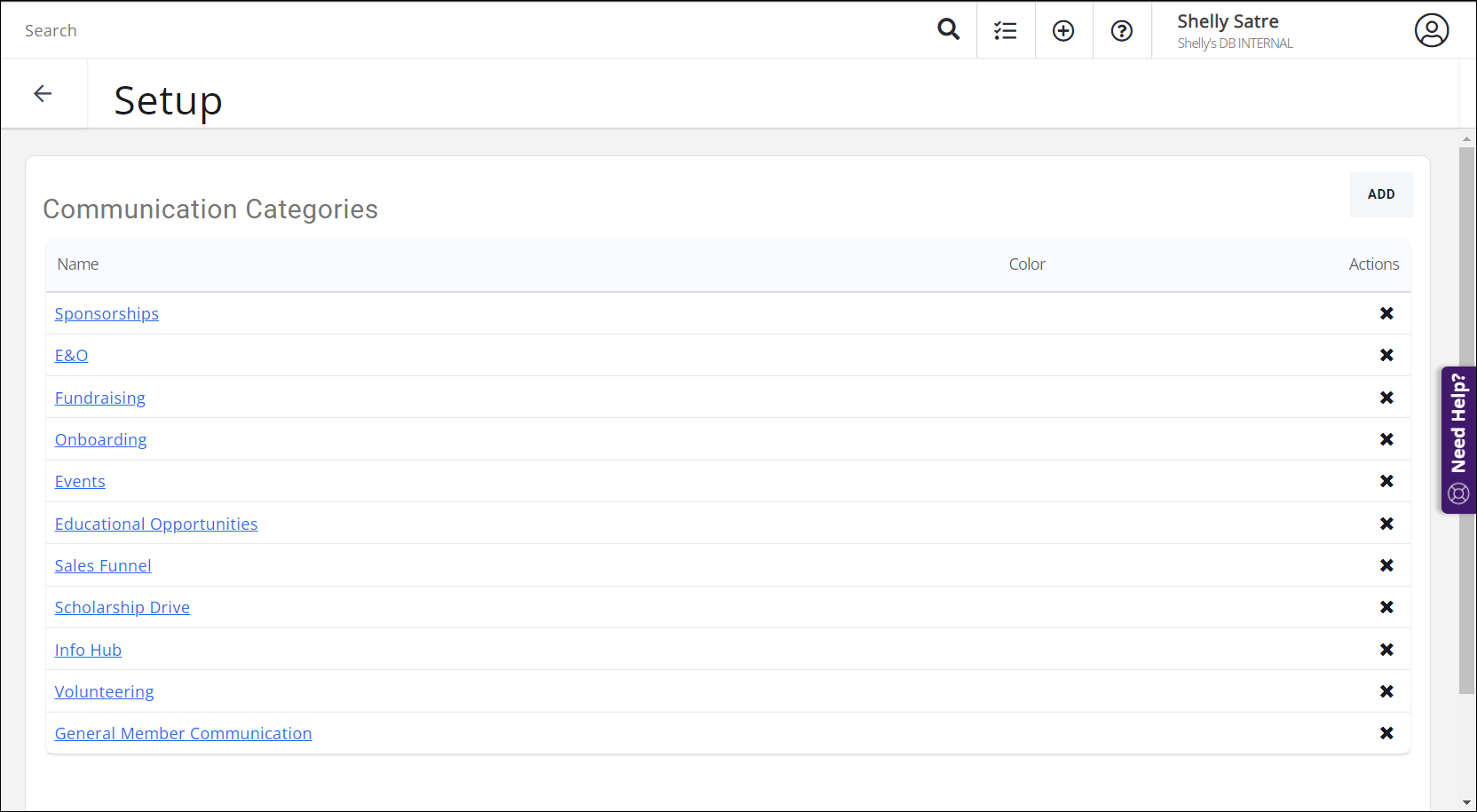Select the Volunteering category link
Screen dimensions: 1477x812
click(x=105, y=692)
